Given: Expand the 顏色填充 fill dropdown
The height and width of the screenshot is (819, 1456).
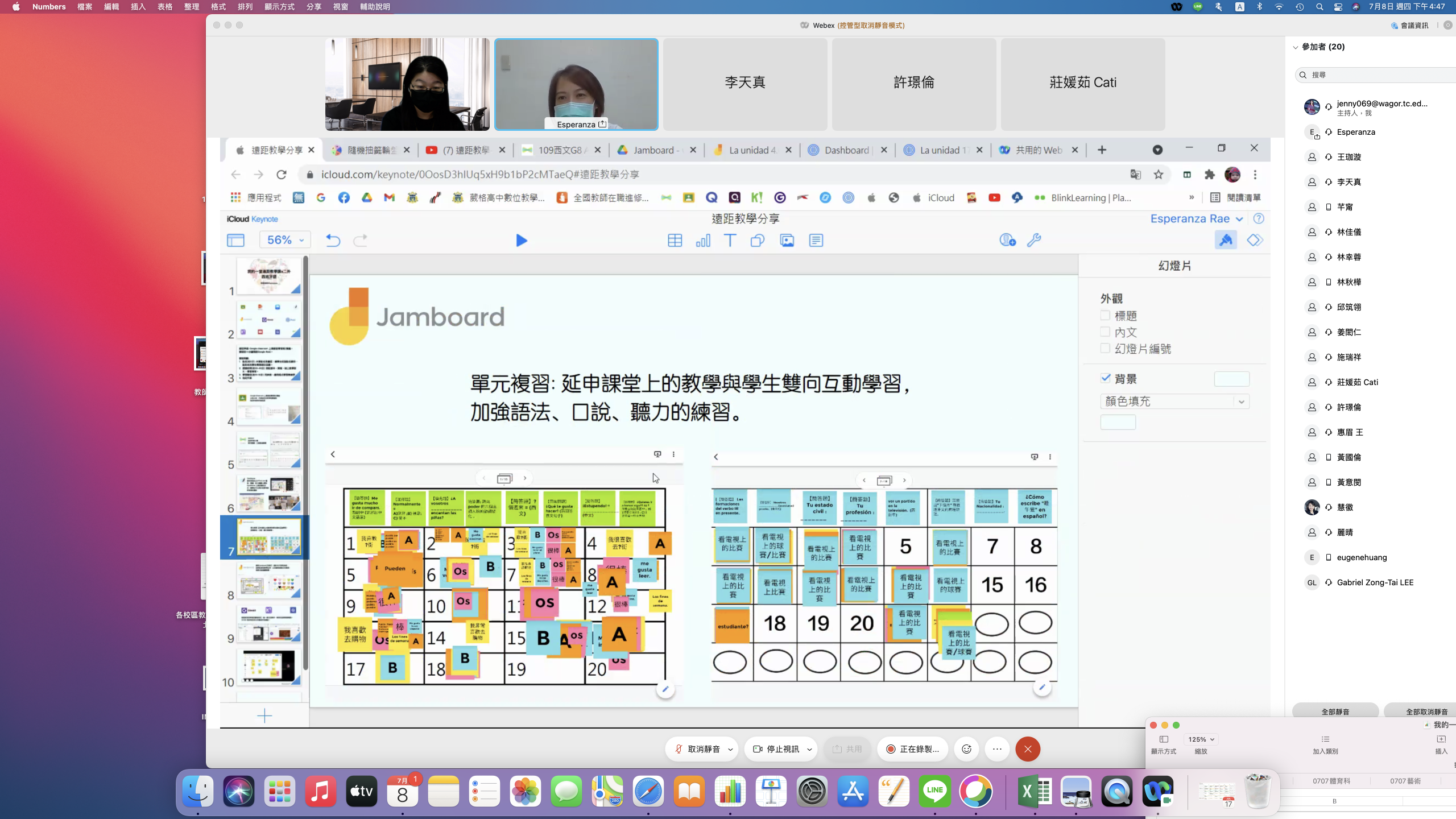Looking at the screenshot, I should pos(1174,402).
